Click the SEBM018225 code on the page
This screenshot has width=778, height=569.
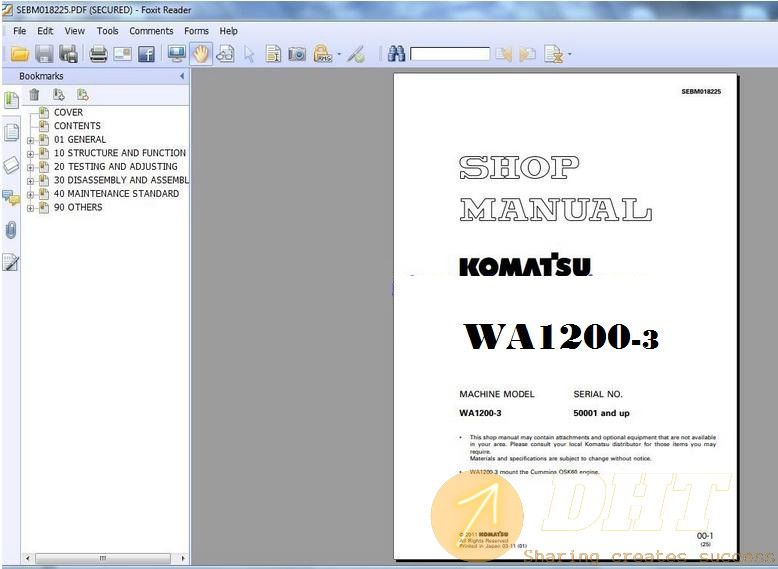[x=701, y=92]
